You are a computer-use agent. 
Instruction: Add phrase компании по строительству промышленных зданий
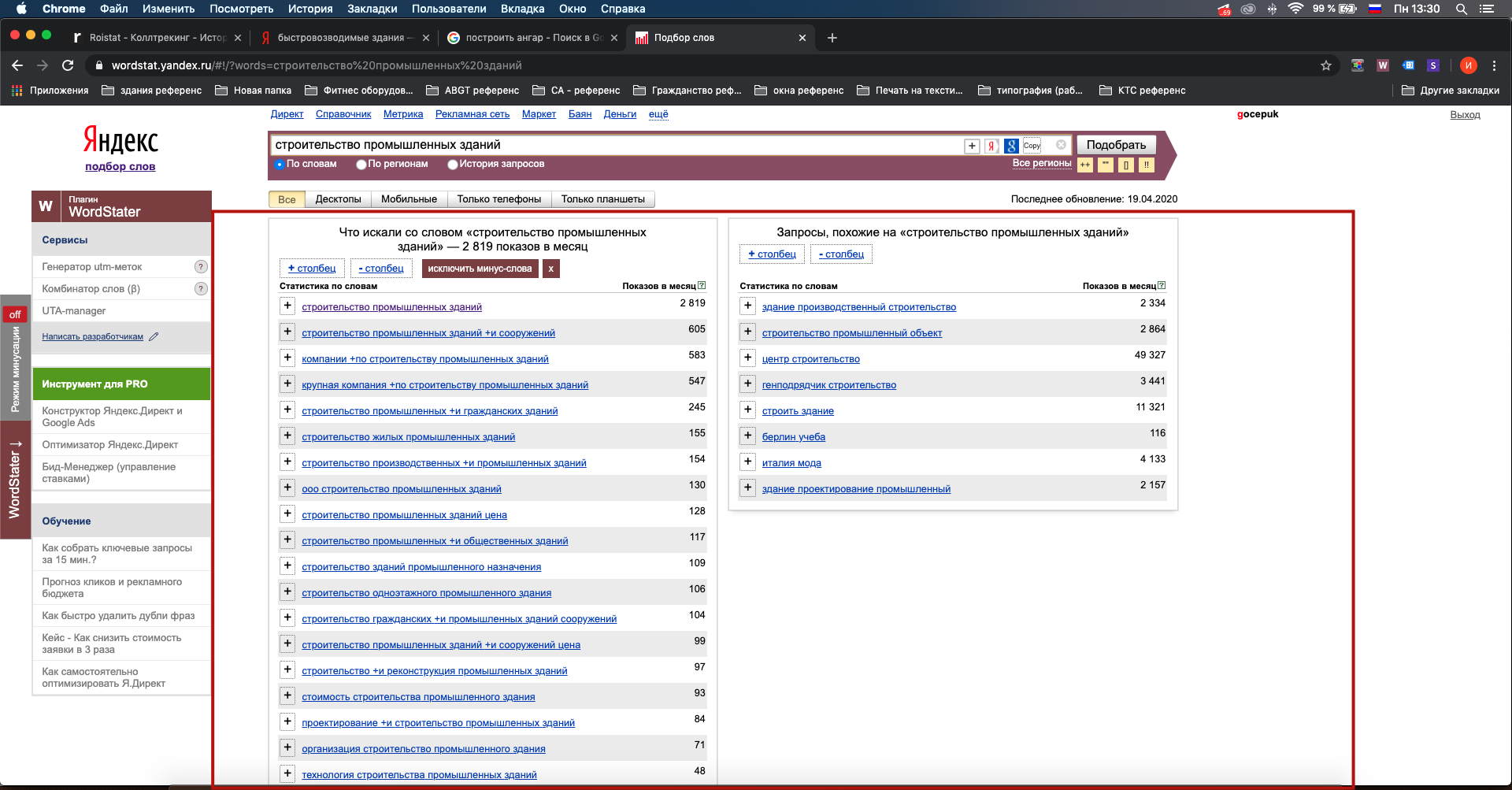tap(287, 358)
